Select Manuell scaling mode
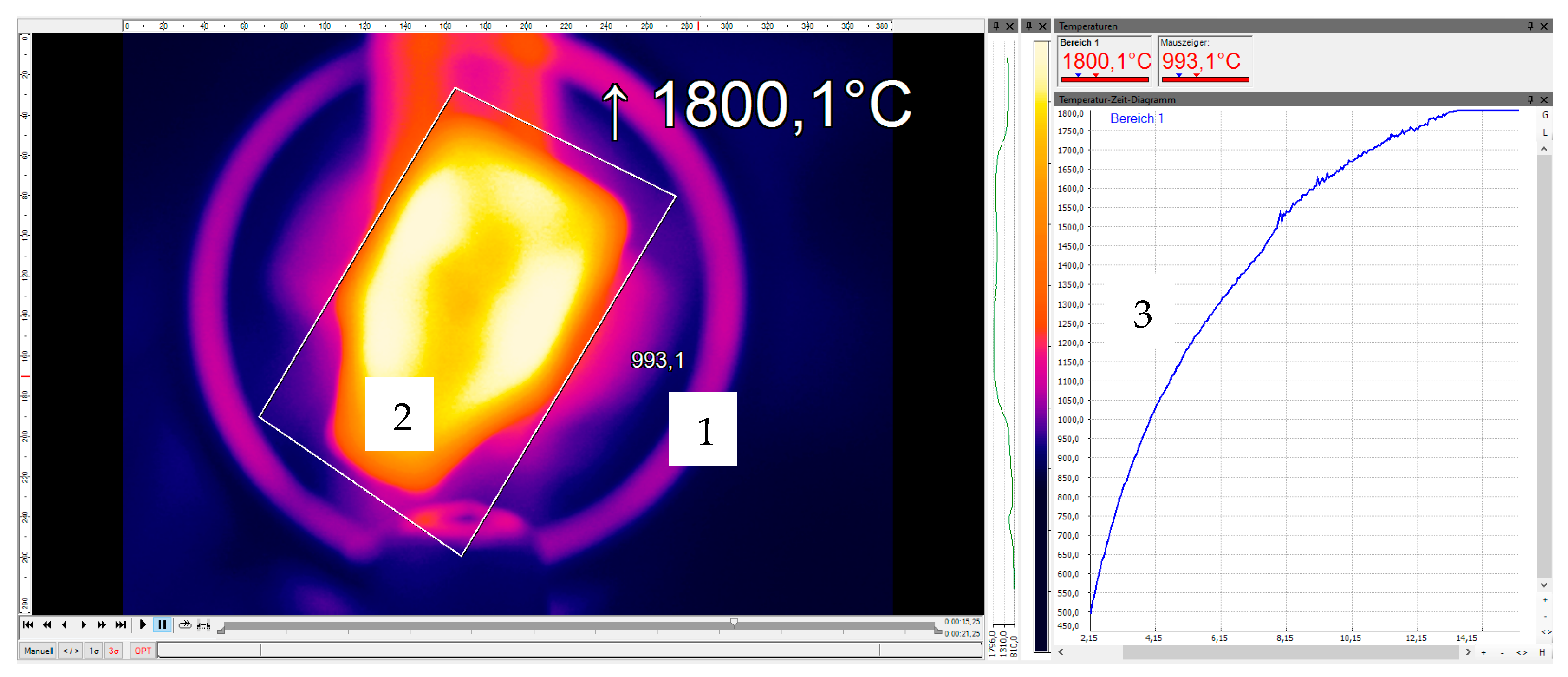1568x677 pixels. click(x=39, y=651)
